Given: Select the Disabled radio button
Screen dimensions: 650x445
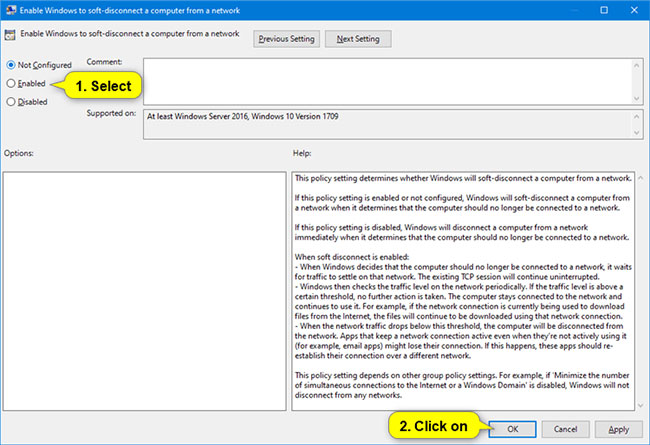Looking at the screenshot, I should point(11,102).
